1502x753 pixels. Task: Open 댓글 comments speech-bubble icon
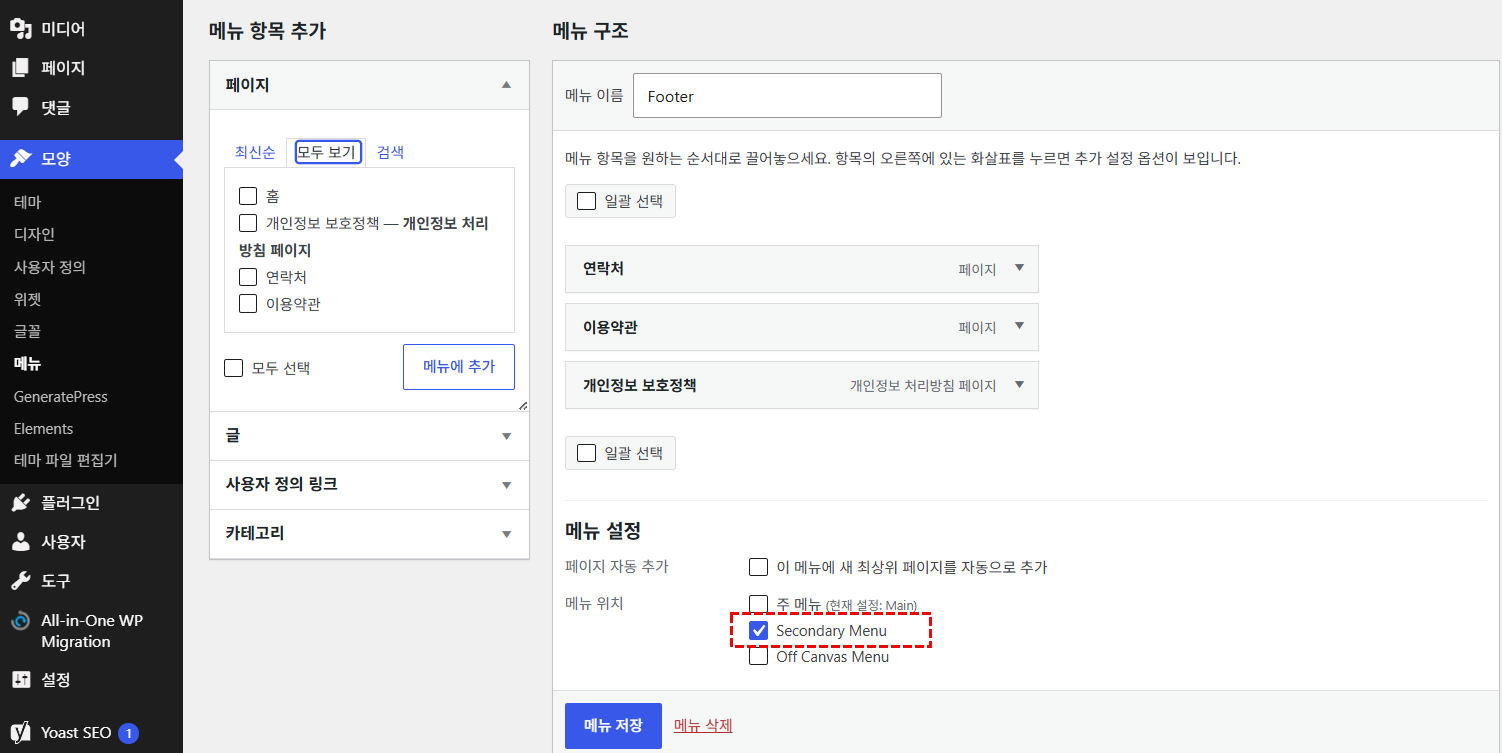[x=21, y=106]
